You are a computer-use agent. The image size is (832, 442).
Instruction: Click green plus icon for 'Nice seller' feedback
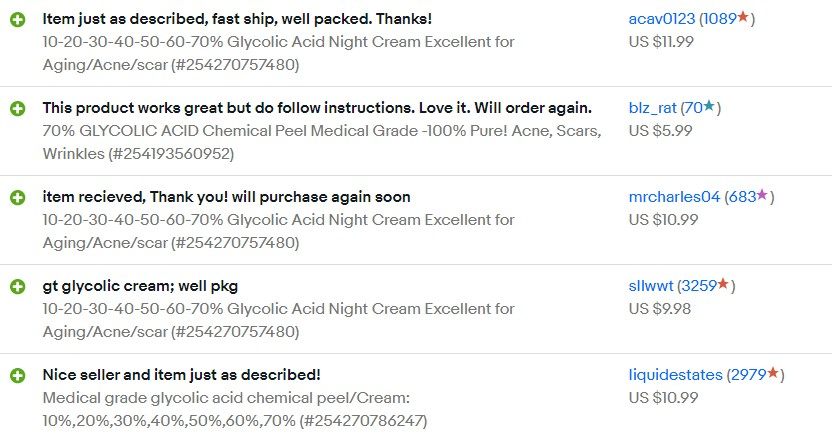coord(18,375)
